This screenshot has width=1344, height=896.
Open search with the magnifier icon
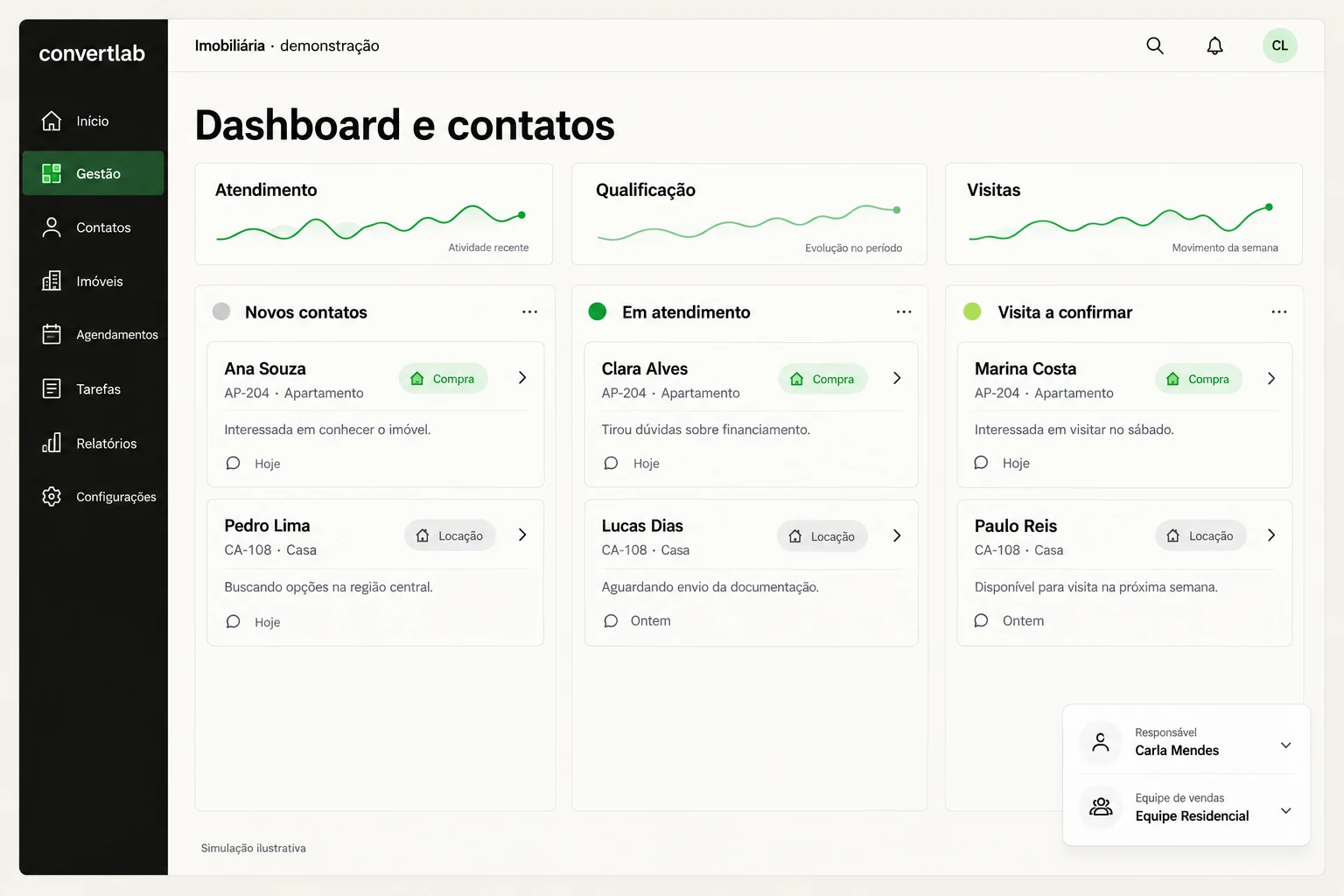[x=1155, y=45]
